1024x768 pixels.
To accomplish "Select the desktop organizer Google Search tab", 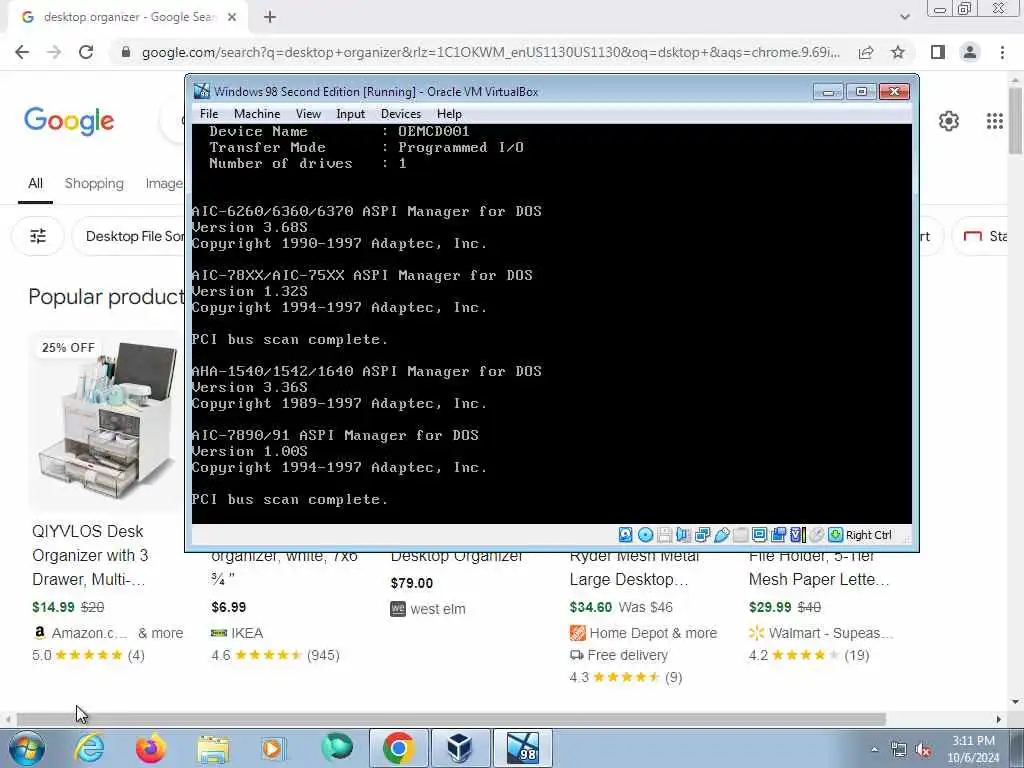I will [128, 17].
